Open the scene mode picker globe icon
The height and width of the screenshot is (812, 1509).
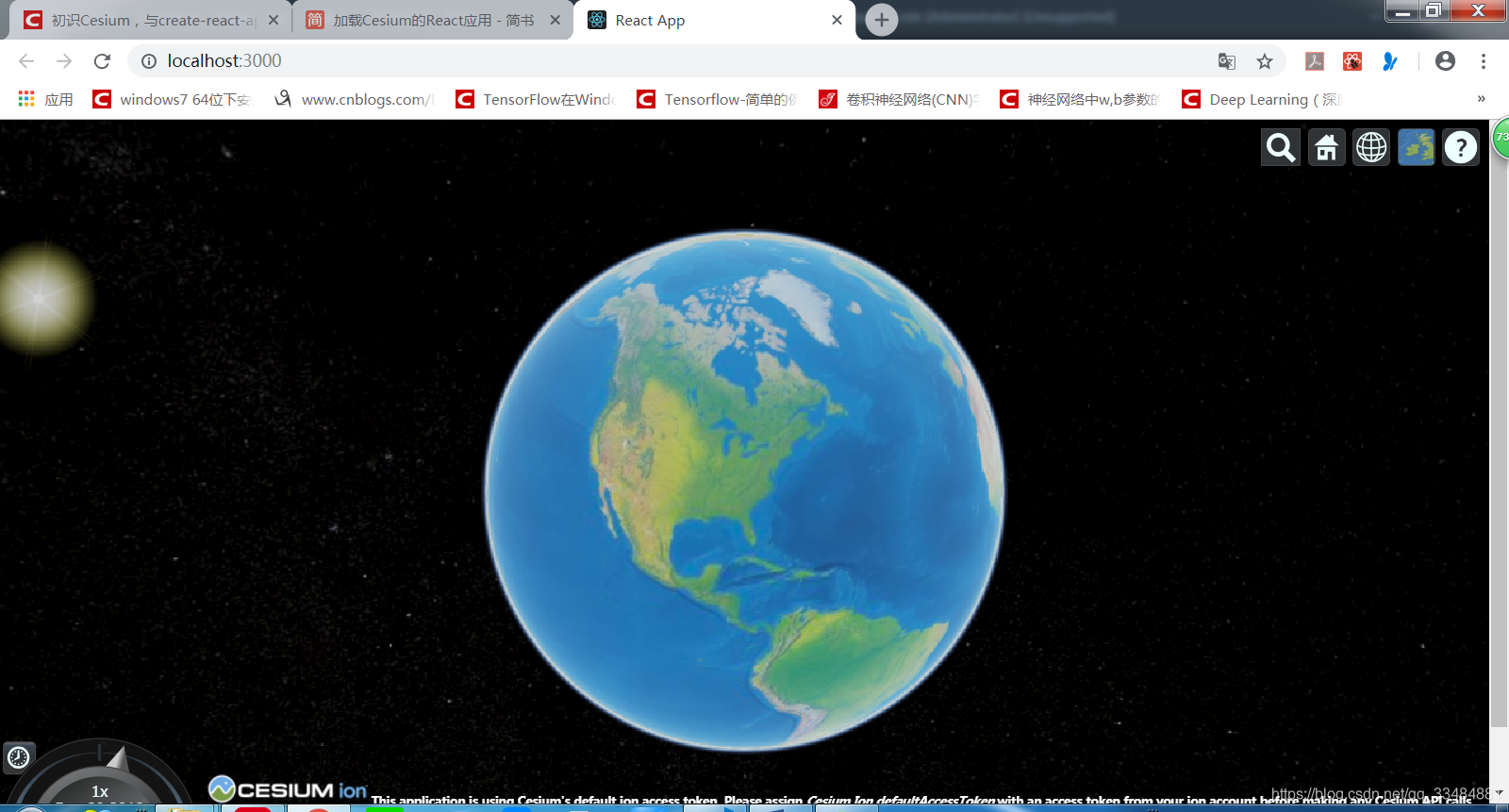pyautogui.click(x=1371, y=147)
